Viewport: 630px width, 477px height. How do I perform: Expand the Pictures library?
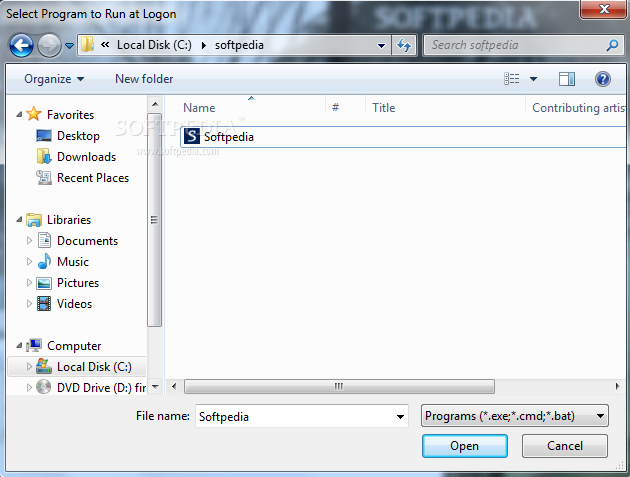29,283
